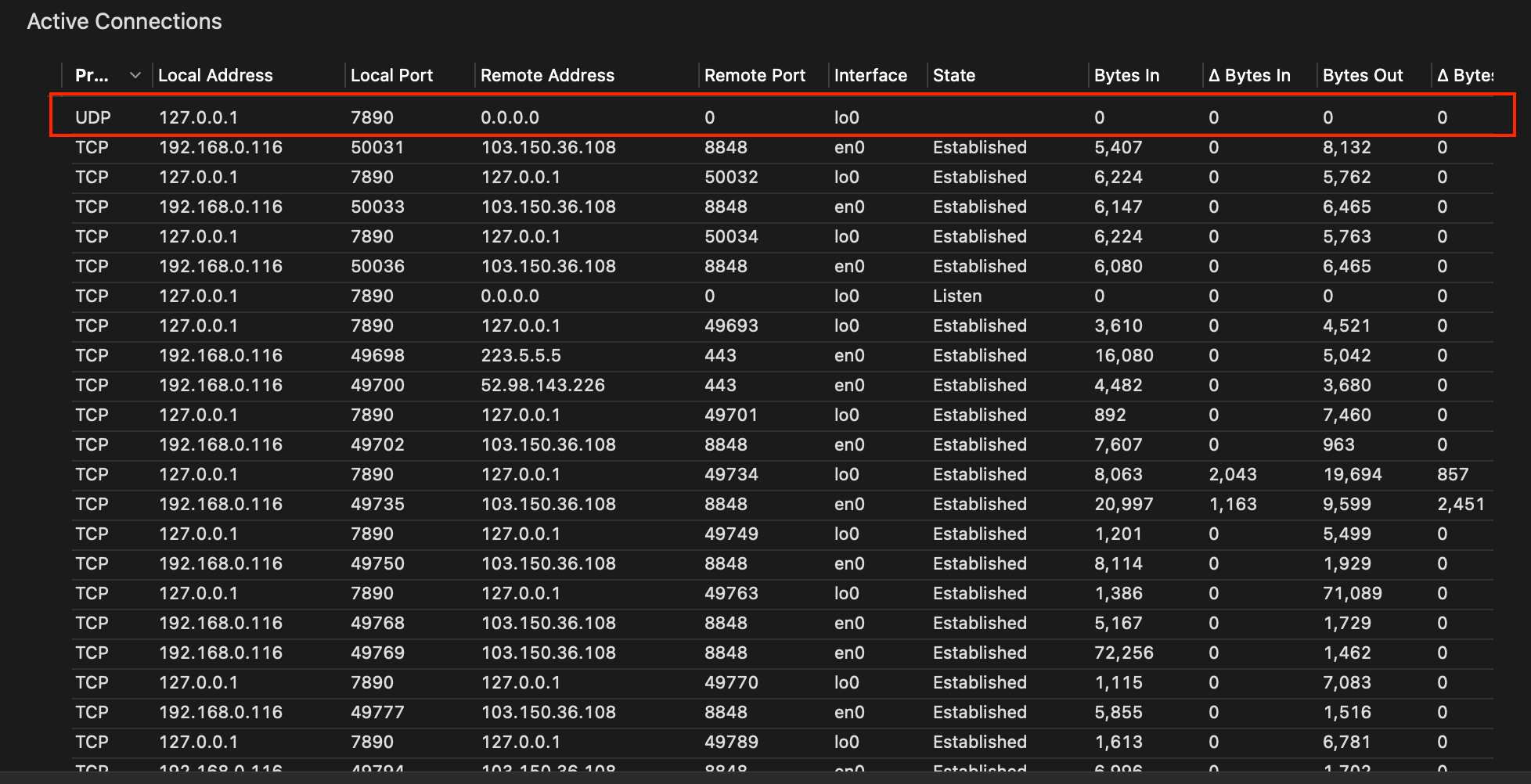
Task: Sort the table by Local Port header
Action: 391,76
